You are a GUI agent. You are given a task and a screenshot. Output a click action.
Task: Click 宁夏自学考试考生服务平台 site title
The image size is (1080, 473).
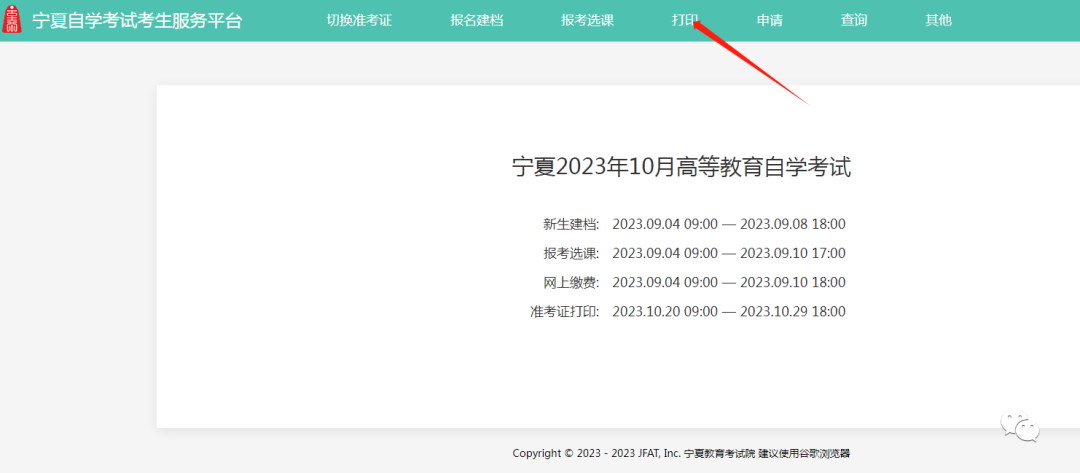coord(138,21)
